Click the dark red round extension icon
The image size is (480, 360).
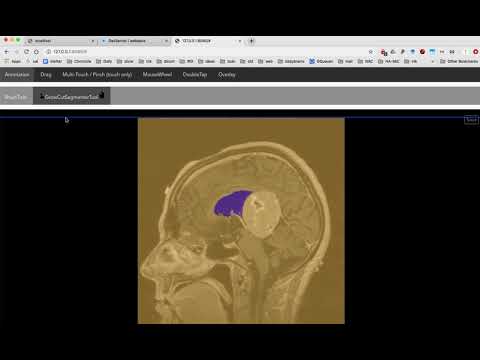(x=422, y=52)
